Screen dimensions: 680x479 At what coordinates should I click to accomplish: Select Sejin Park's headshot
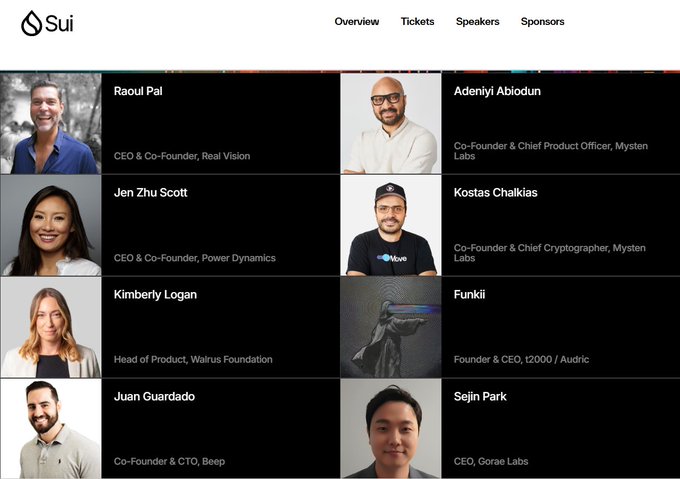pyautogui.click(x=391, y=429)
